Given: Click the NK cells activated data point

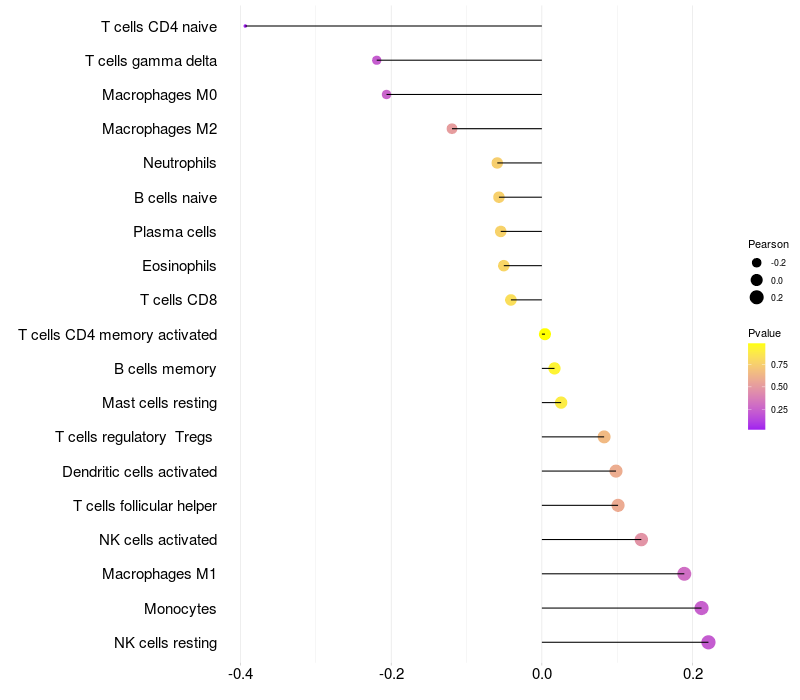Looking at the screenshot, I should pyautogui.click(x=641, y=540).
